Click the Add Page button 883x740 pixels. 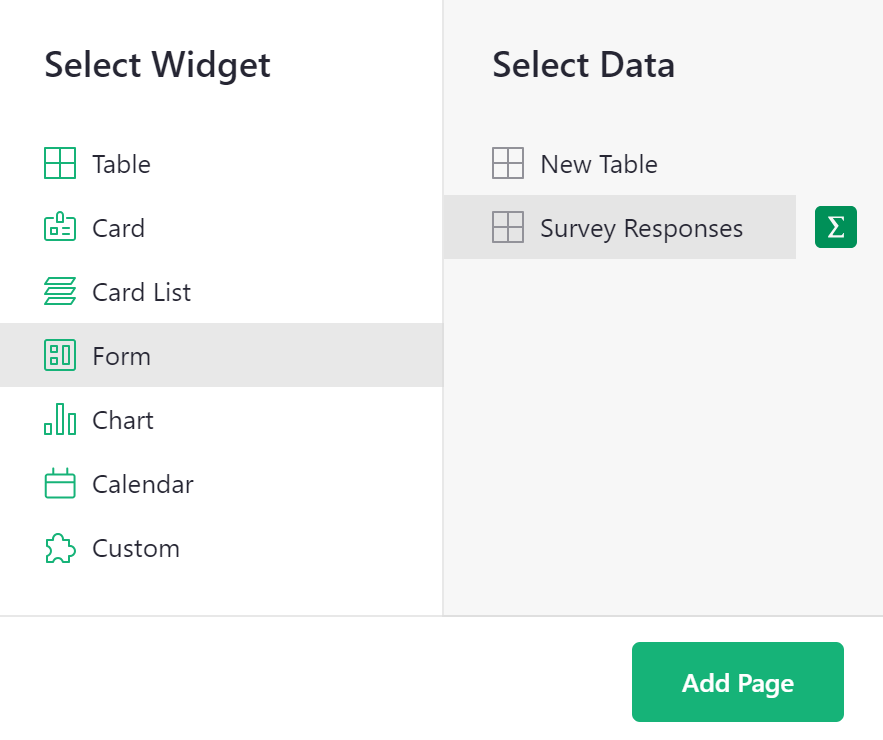(x=737, y=681)
